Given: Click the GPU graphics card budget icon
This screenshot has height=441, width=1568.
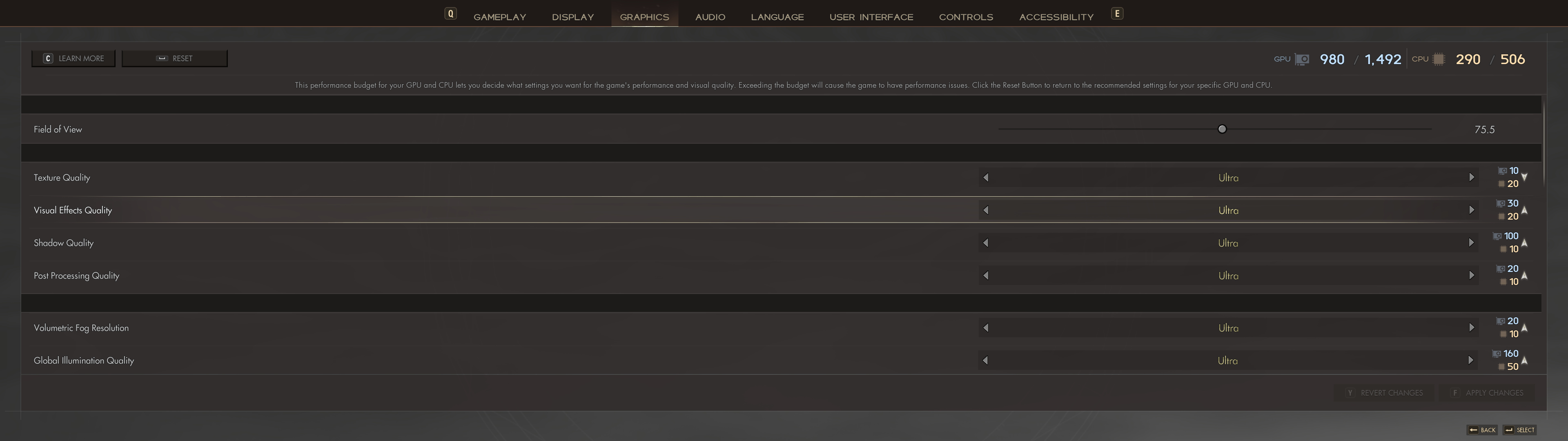Looking at the screenshot, I should [x=1302, y=59].
